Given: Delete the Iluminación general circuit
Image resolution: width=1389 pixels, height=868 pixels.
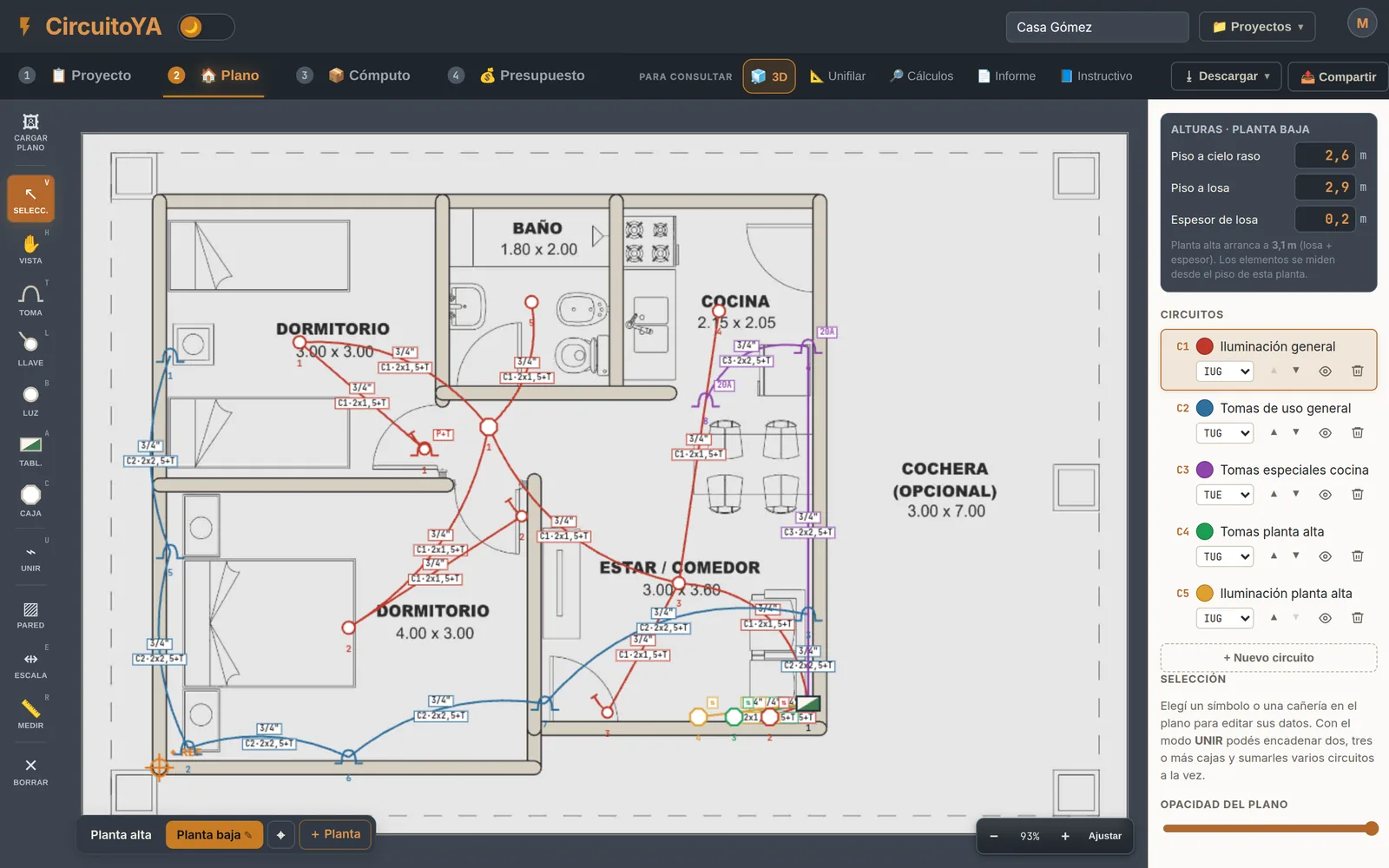Looking at the screenshot, I should [x=1357, y=371].
